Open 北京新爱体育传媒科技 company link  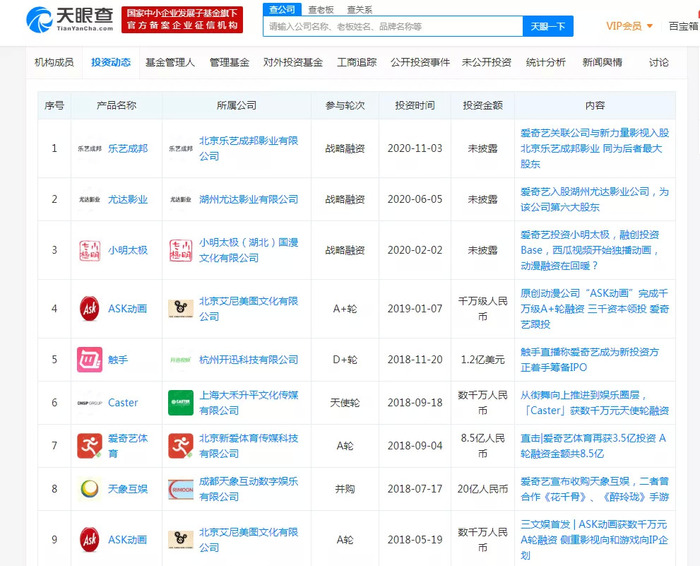point(248,446)
